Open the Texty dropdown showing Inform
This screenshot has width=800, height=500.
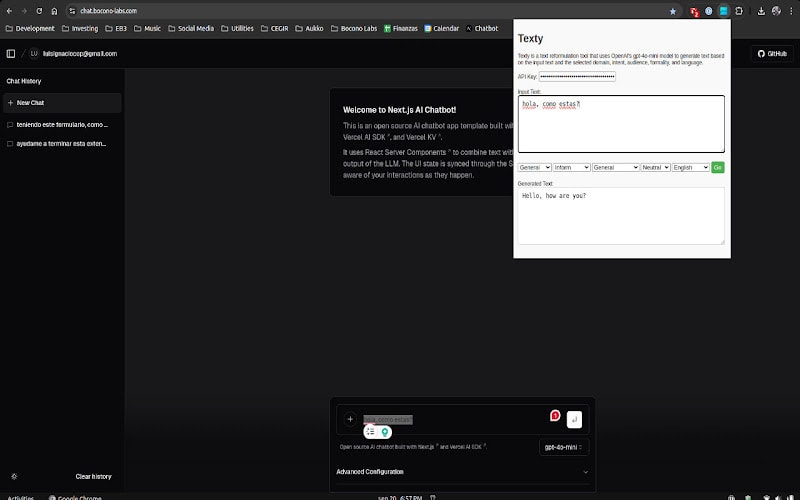pos(571,167)
